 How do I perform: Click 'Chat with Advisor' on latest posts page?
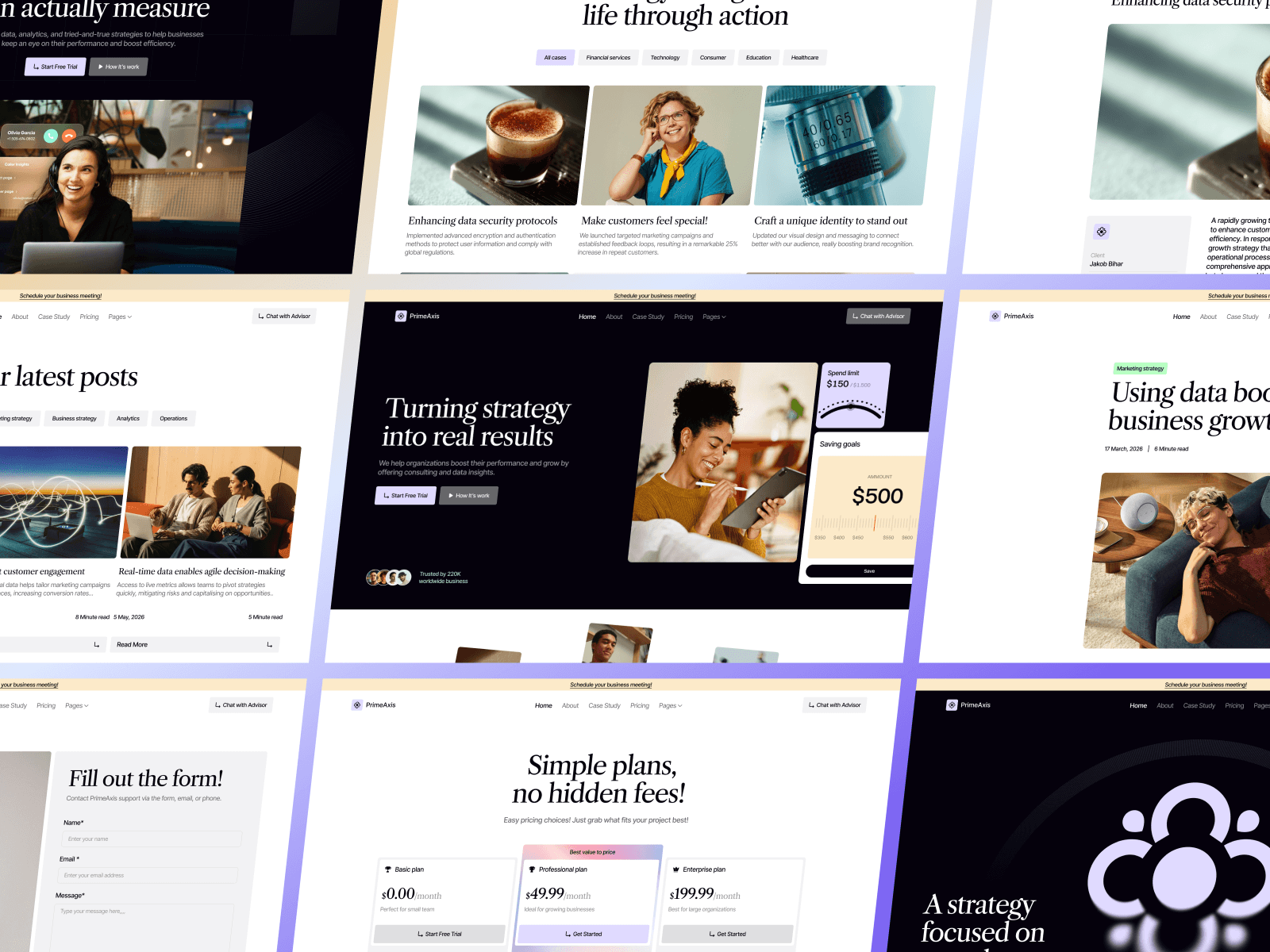[284, 316]
